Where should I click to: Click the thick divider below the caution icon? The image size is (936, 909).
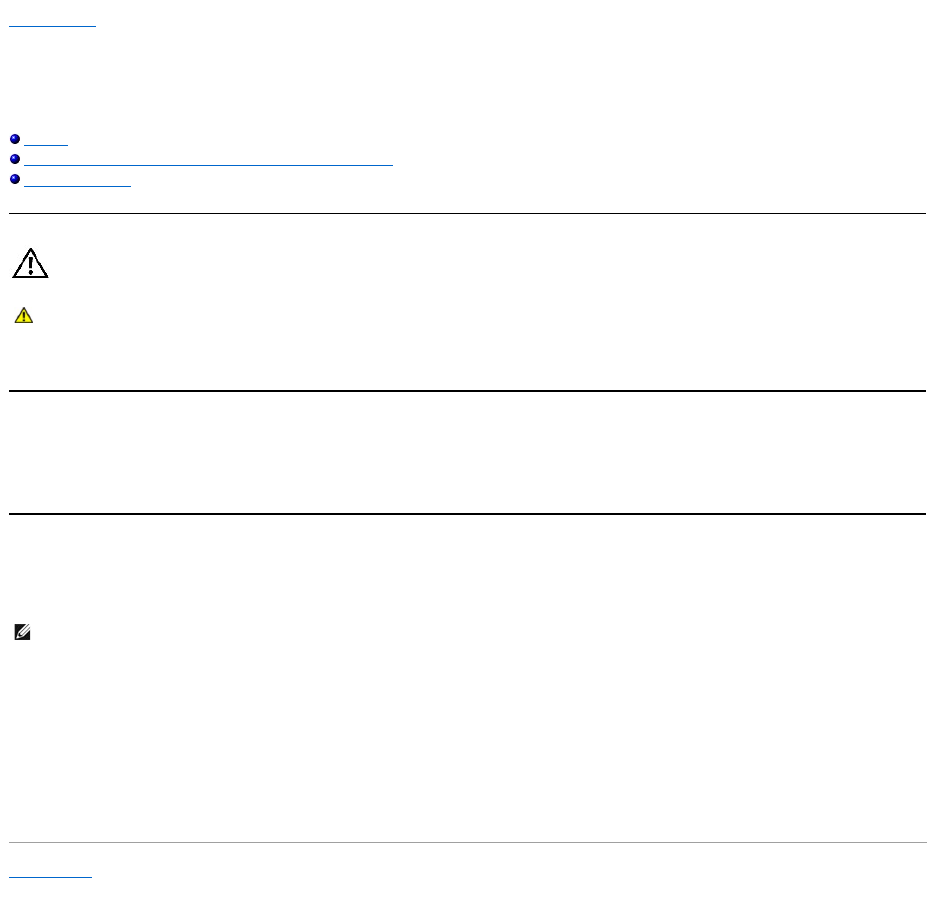[468, 391]
